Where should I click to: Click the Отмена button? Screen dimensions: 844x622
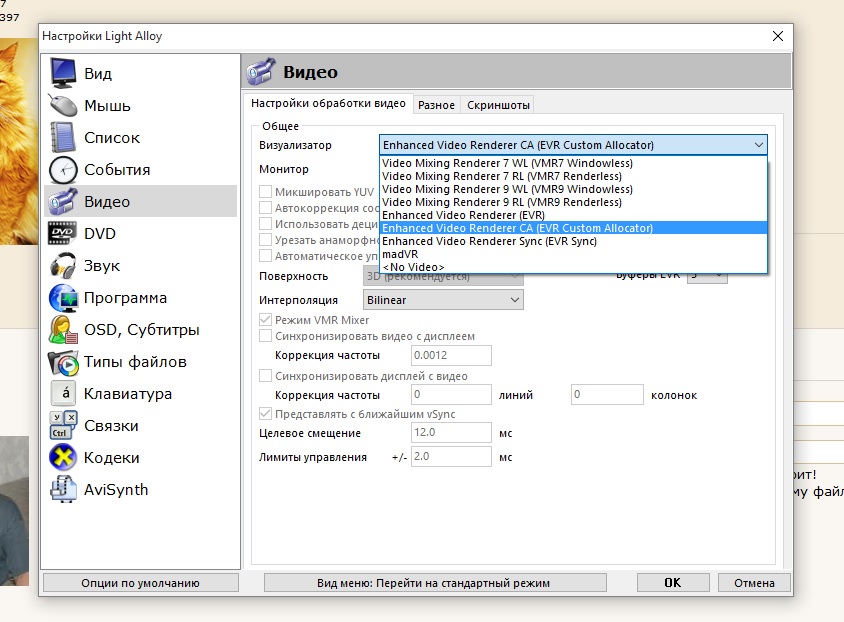click(x=754, y=583)
